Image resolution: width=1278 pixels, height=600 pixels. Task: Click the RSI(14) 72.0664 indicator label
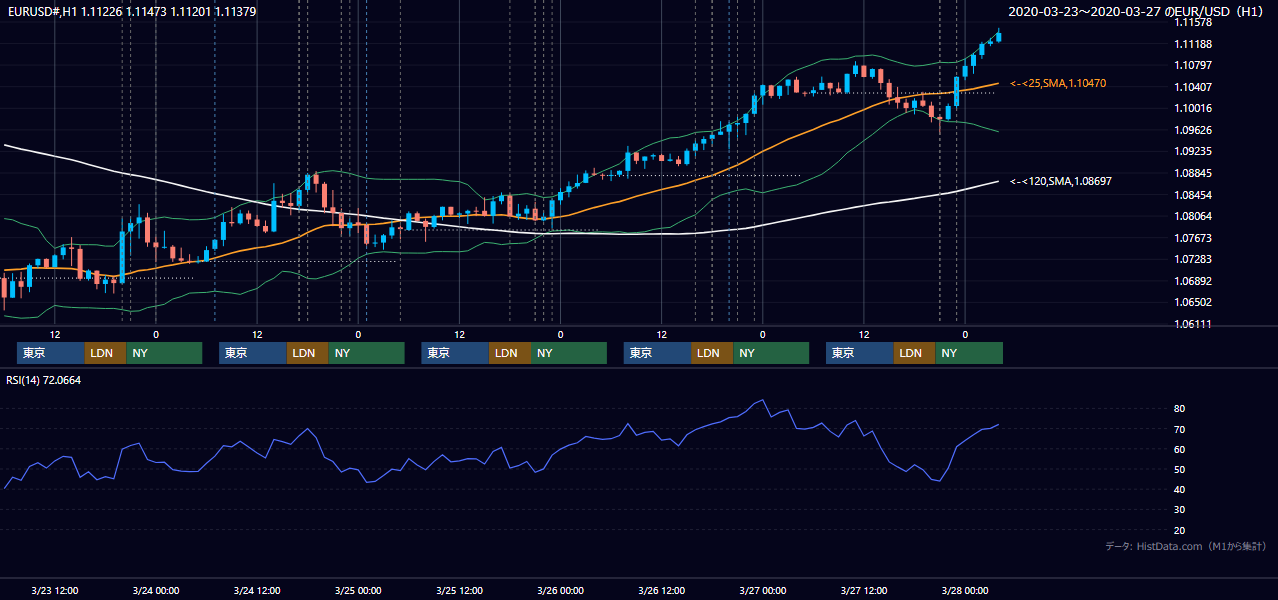tap(44, 380)
